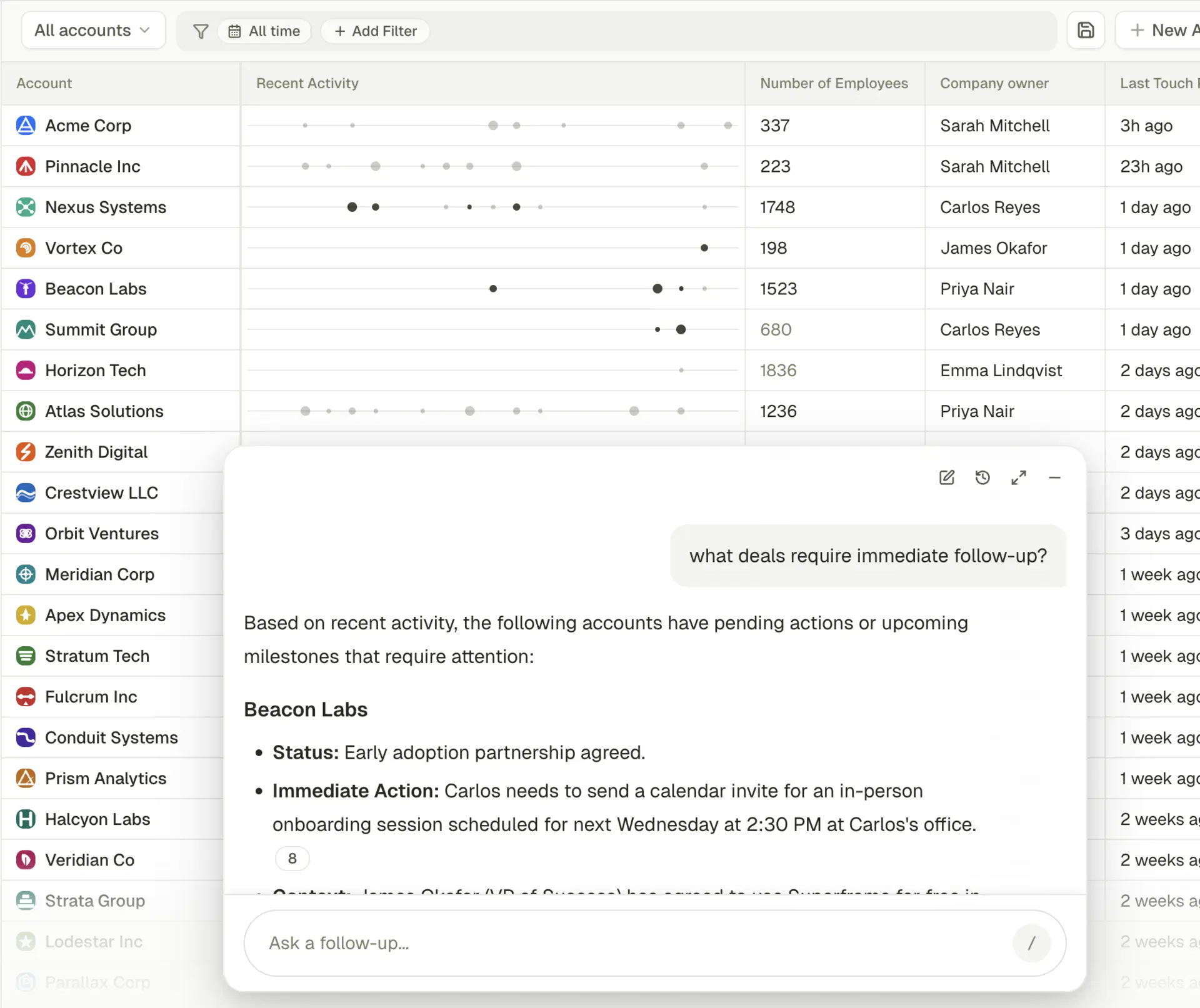Viewport: 1200px width, 1008px height.
Task: Click the Apex Dynamics logo icon
Action: 26,616
